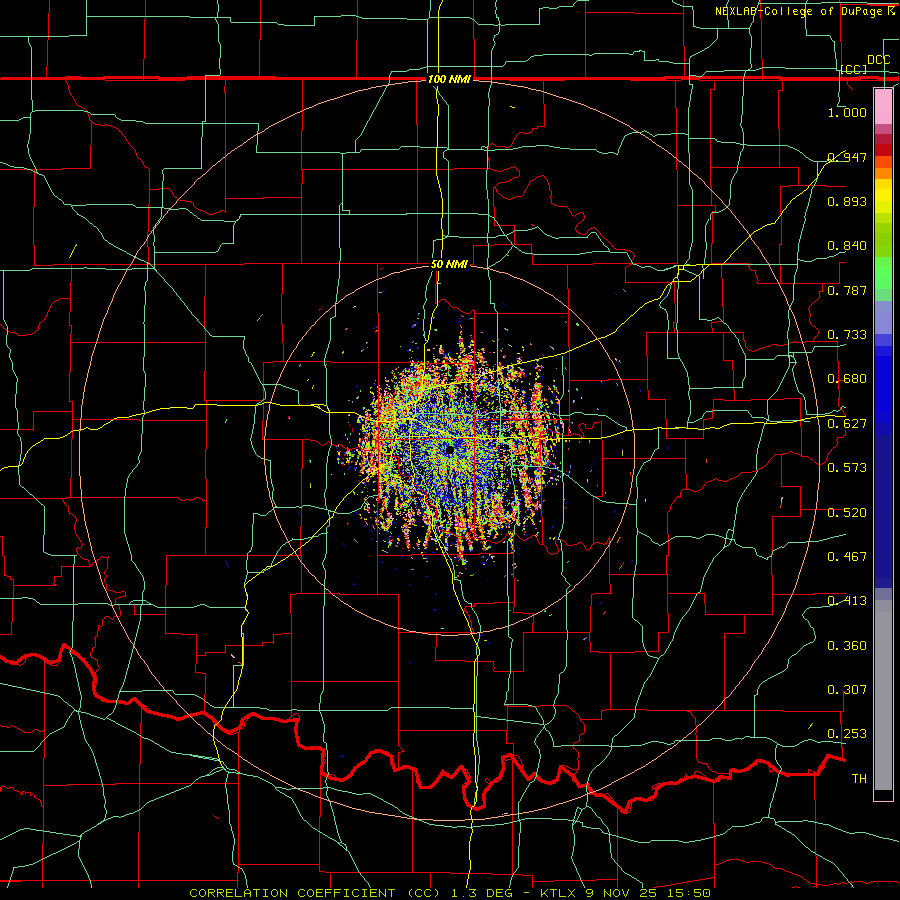The image size is (900, 900).
Task: Click the TH label at the scale bottom
Action: 859,779
